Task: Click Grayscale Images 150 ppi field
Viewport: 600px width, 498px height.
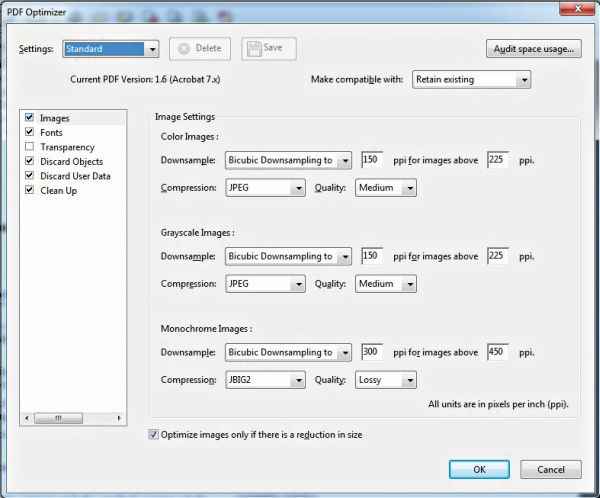Action: tap(371, 256)
